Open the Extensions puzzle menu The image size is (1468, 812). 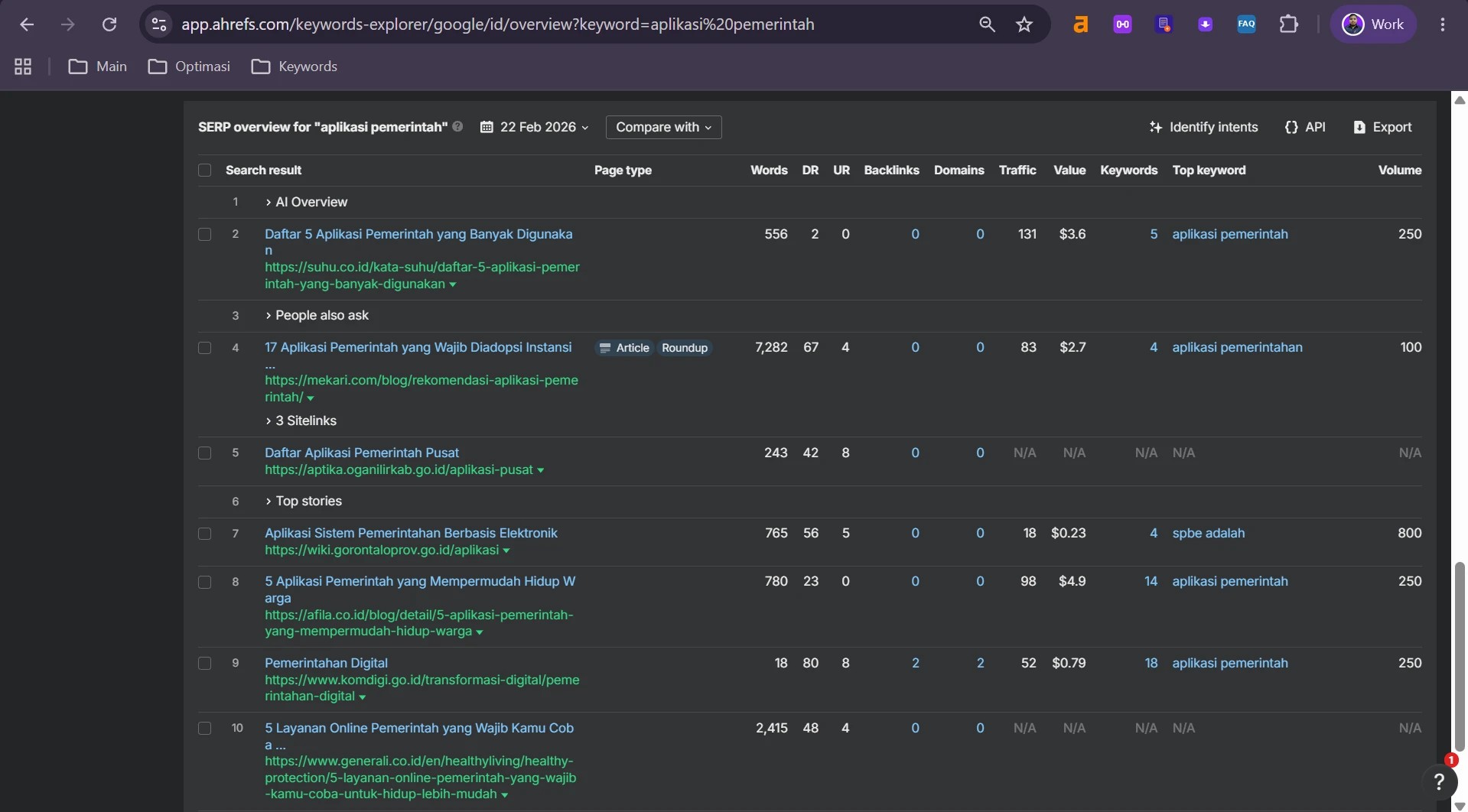click(x=1289, y=24)
